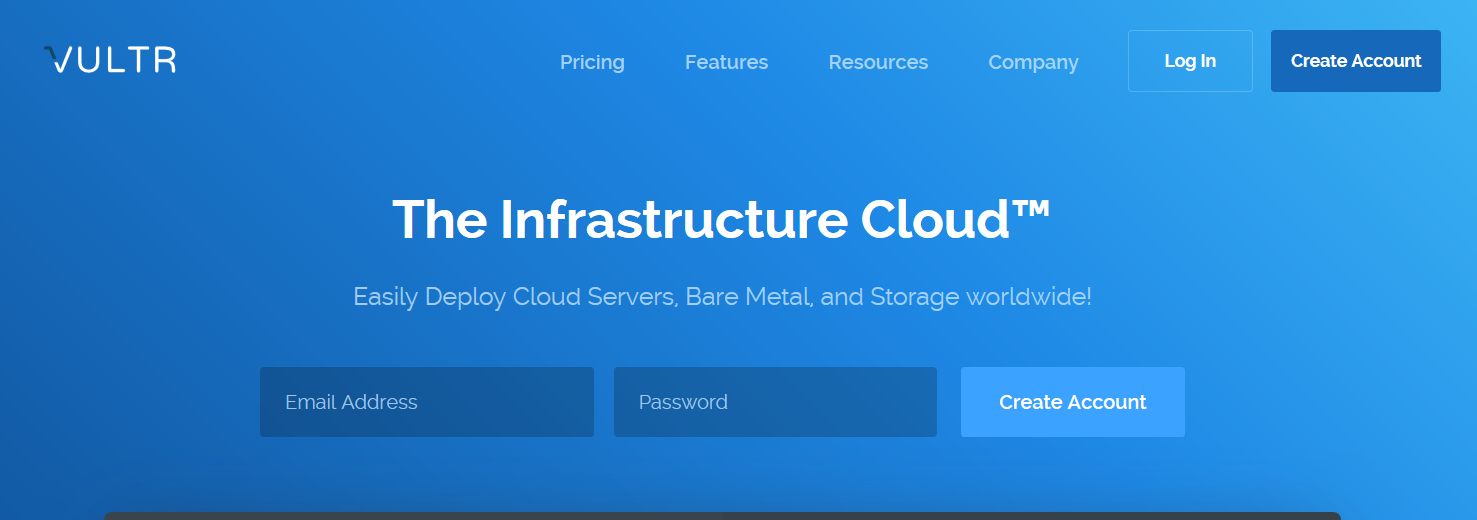Click the V mark of the Vultr logo

pos(58,60)
